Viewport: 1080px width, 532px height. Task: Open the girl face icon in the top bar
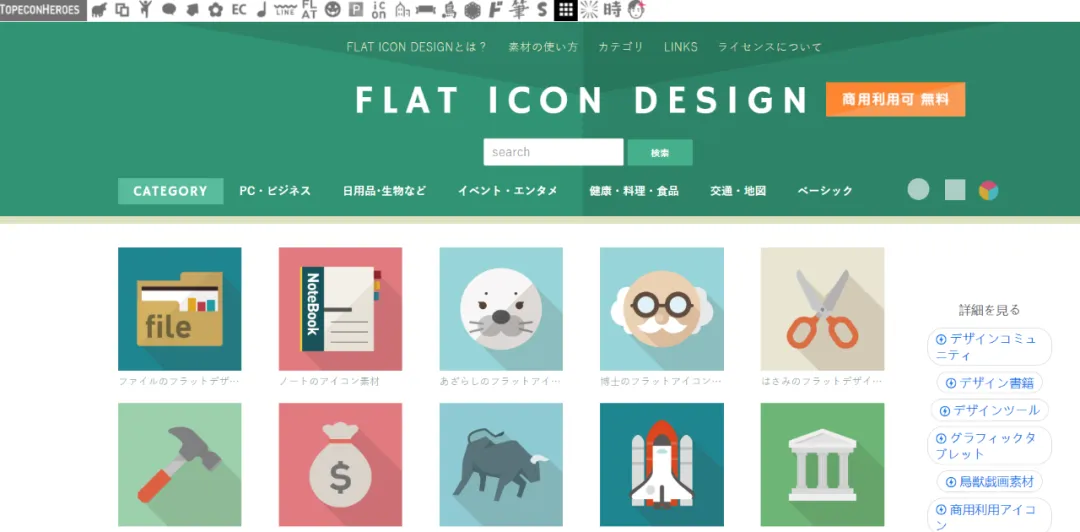[637, 10]
